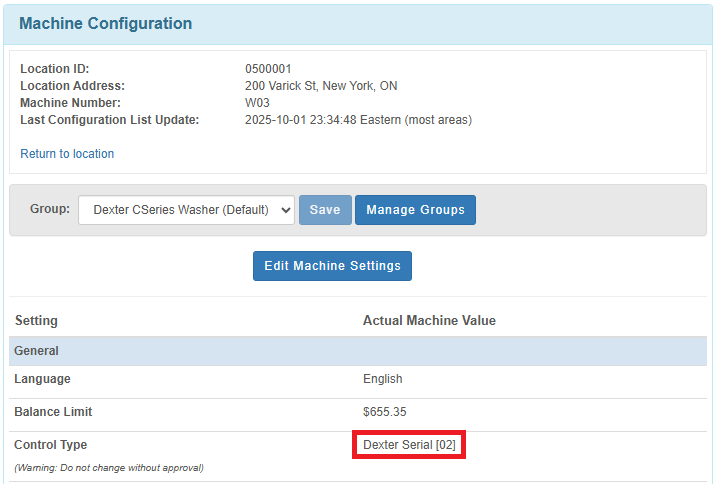Click the Control Type setting label
Image resolution: width=715 pixels, height=484 pixels.
50,445
